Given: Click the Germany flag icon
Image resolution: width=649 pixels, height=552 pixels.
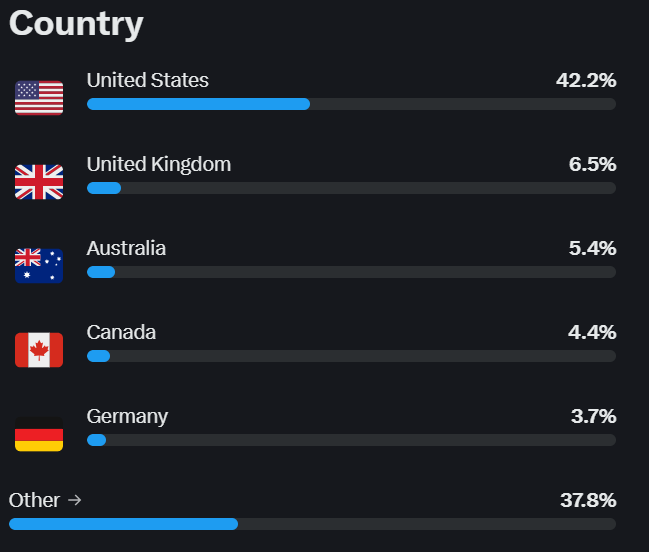Looking at the screenshot, I should click(x=39, y=434).
